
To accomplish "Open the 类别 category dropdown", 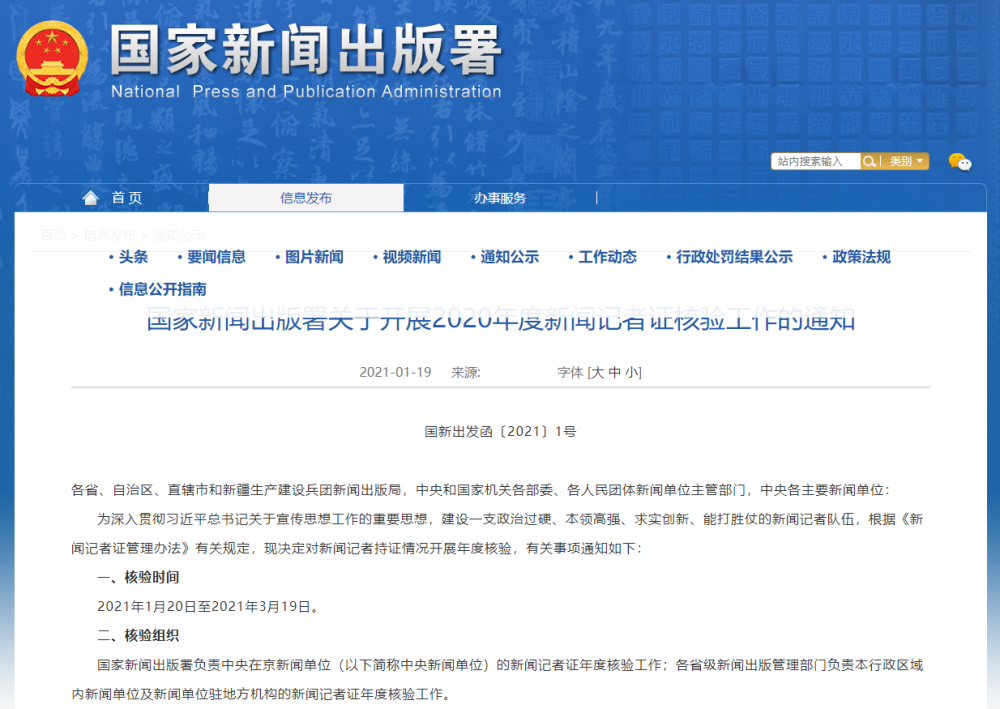I will coord(906,161).
